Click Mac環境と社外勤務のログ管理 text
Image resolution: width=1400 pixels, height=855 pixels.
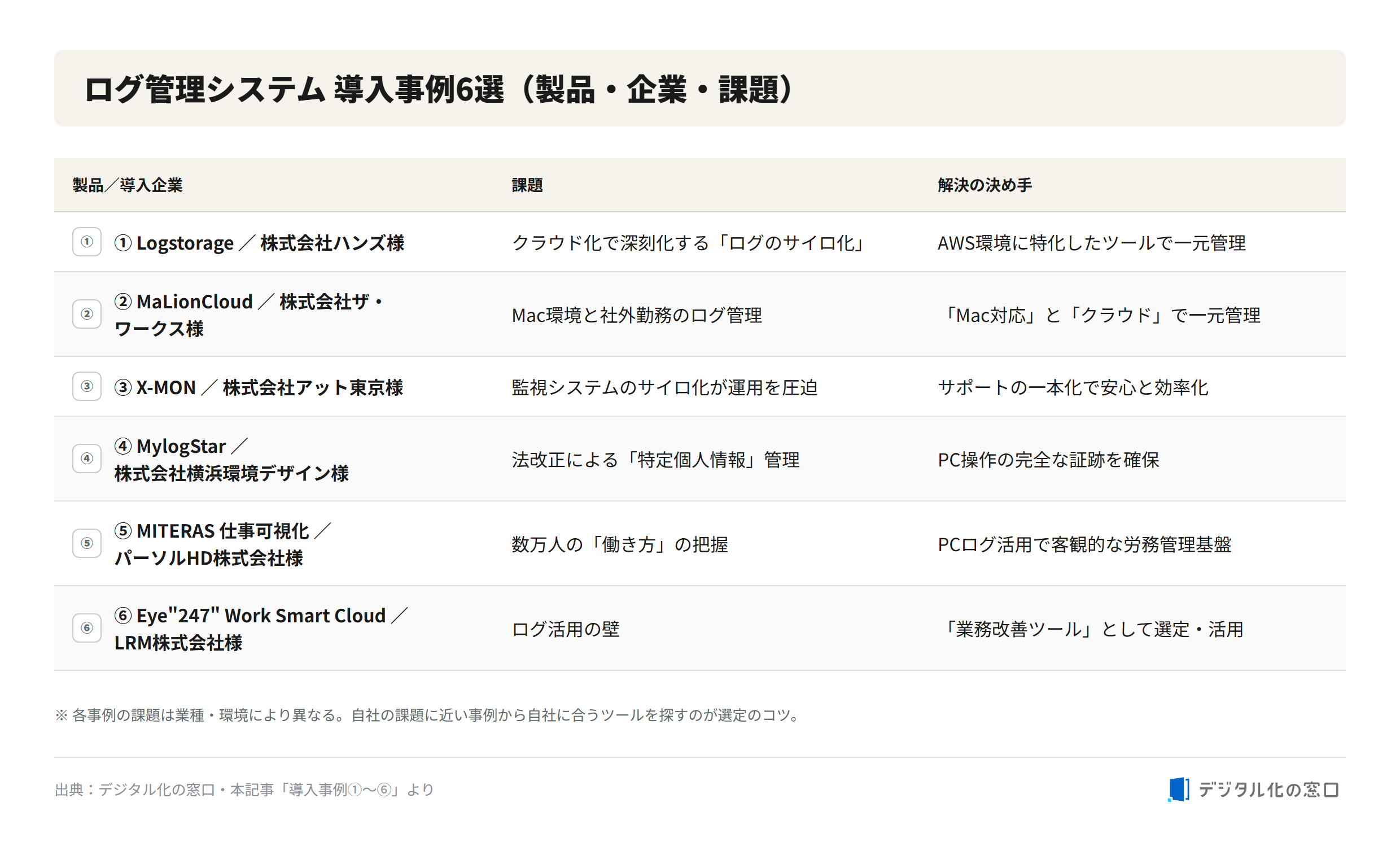tap(637, 316)
